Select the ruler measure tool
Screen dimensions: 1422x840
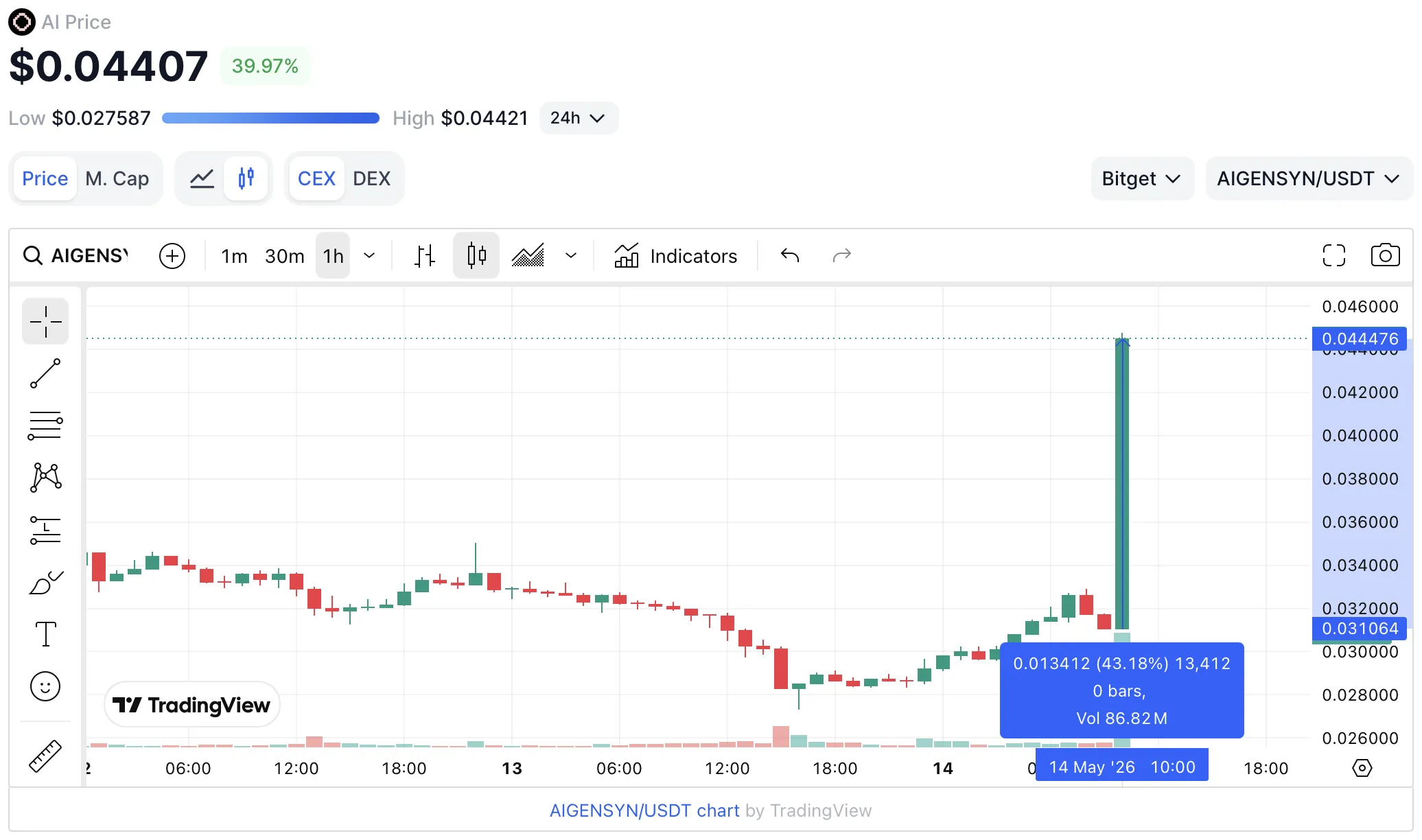point(45,756)
